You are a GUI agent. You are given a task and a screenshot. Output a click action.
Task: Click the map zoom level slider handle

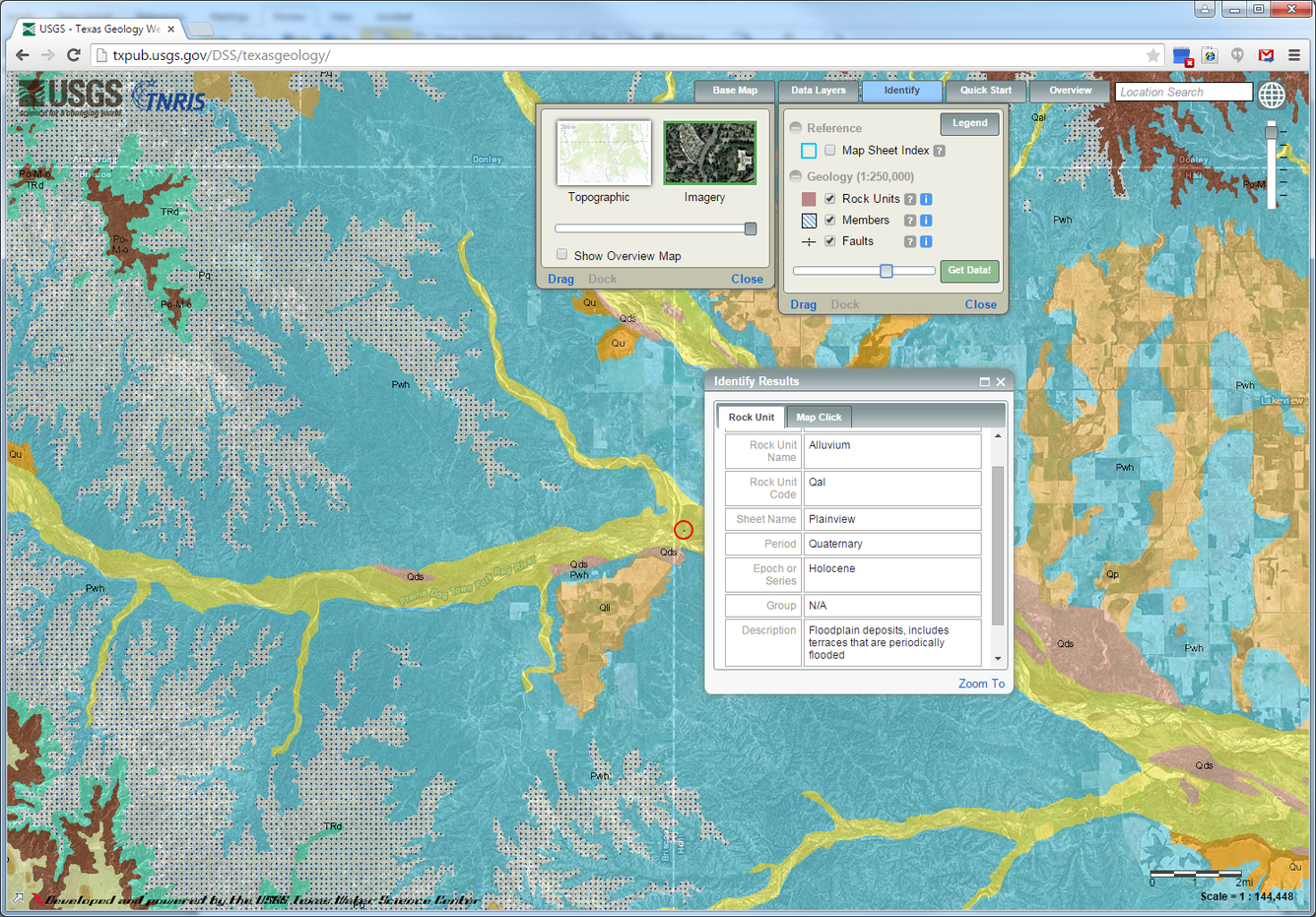1272,131
